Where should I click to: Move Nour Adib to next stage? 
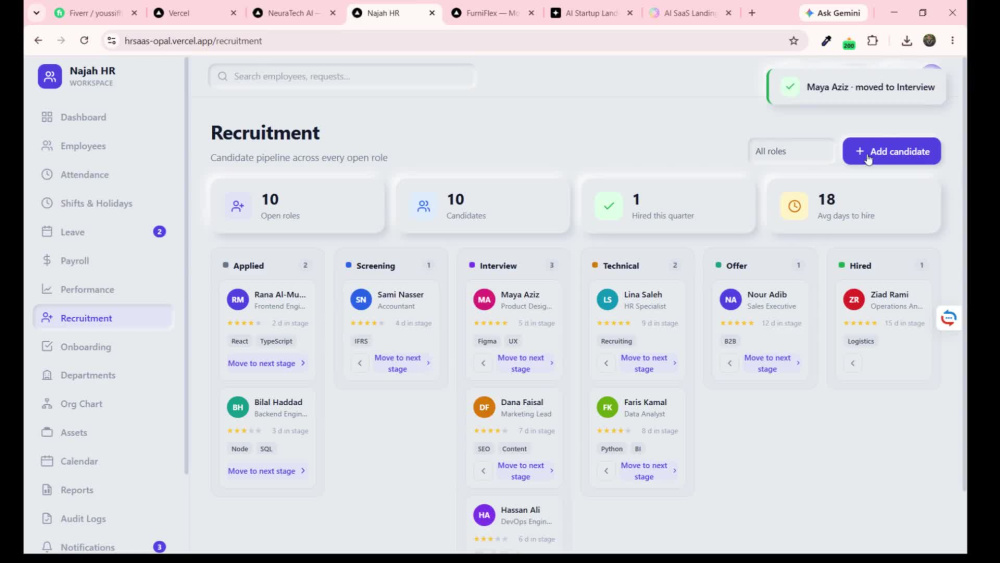[772, 363]
